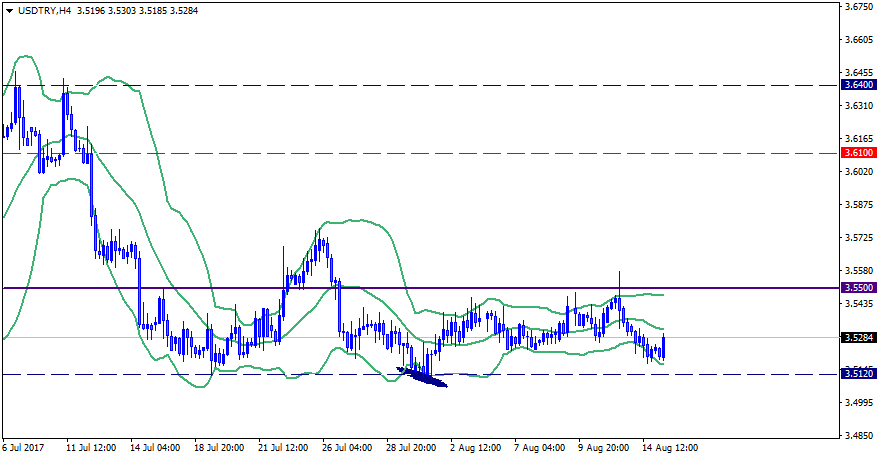Click the red 3.6100 price label
The image size is (879, 459).
[859, 153]
